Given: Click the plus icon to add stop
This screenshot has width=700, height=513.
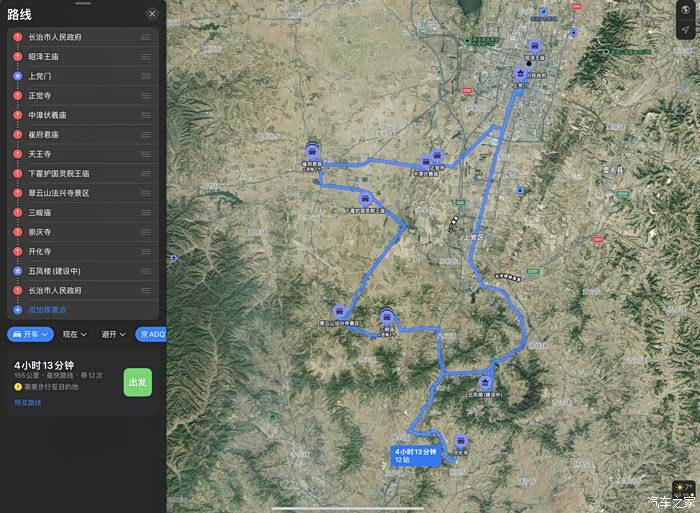Looking at the screenshot, I should [17, 310].
